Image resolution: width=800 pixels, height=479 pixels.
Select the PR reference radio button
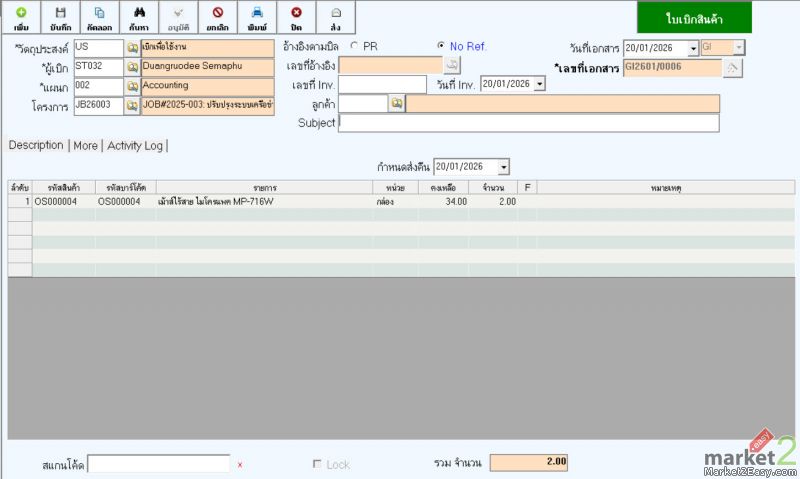click(x=356, y=47)
